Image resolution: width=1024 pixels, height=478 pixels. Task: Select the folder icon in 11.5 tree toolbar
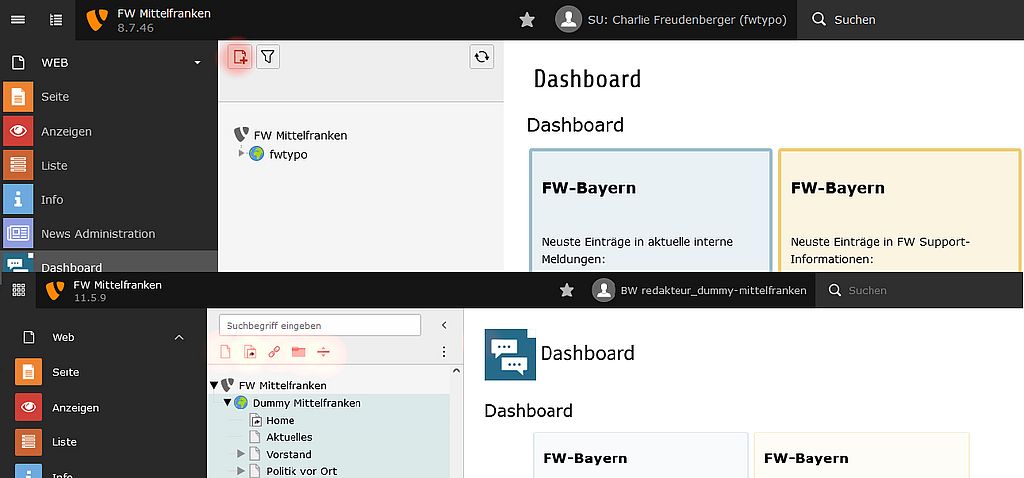point(298,352)
